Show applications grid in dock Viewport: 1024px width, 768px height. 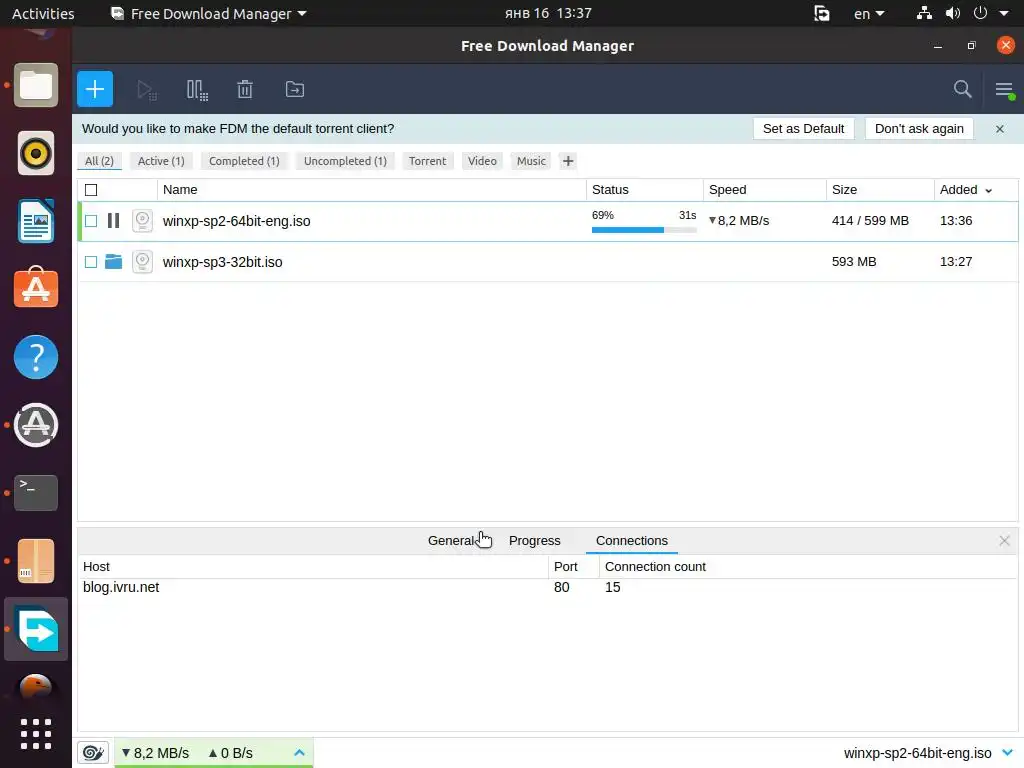36,734
